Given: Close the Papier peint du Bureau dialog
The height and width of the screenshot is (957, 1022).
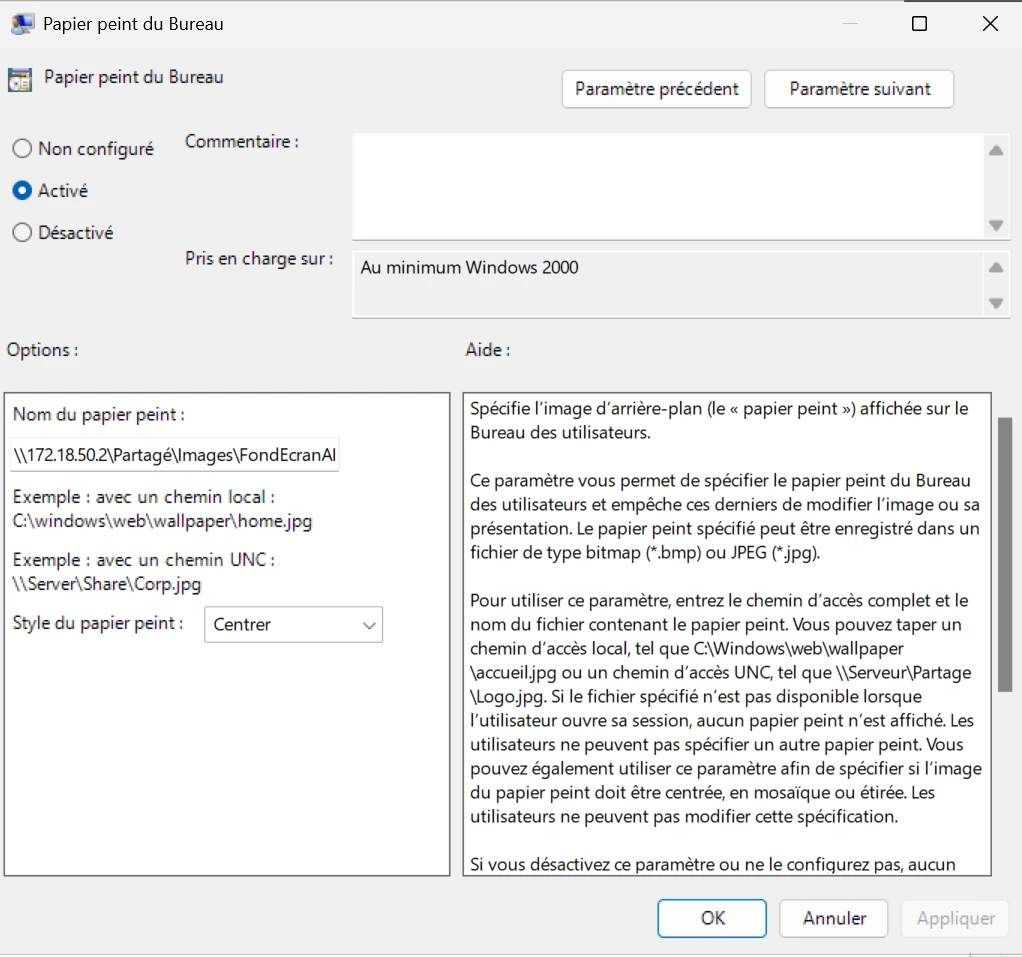Looking at the screenshot, I should [990, 24].
